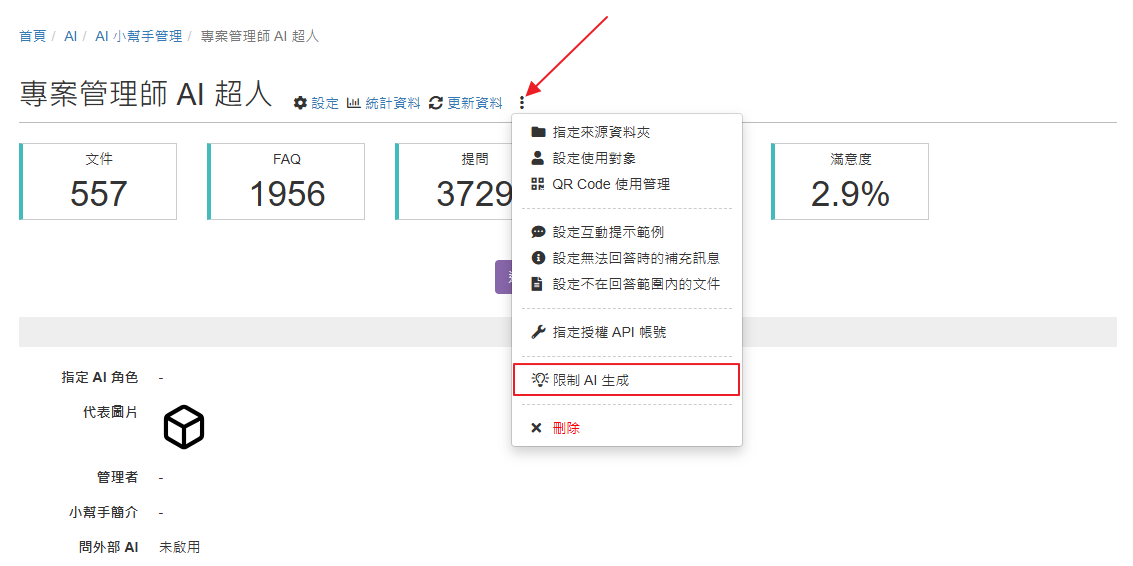The height and width of the screenshot is (566, 1133).
Task: Click the cube 代表圖片 thumbnail
Action: click(184, 427)
